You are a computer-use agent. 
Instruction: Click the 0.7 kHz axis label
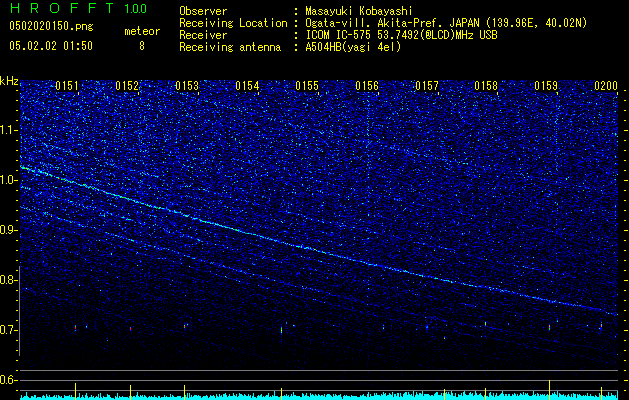[9, 330]
